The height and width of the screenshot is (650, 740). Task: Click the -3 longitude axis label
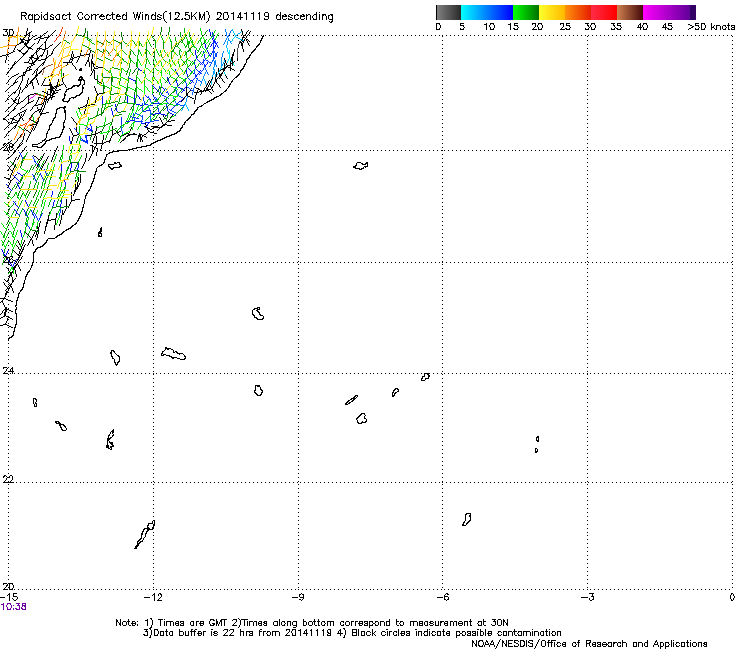(x=587, y=597)
